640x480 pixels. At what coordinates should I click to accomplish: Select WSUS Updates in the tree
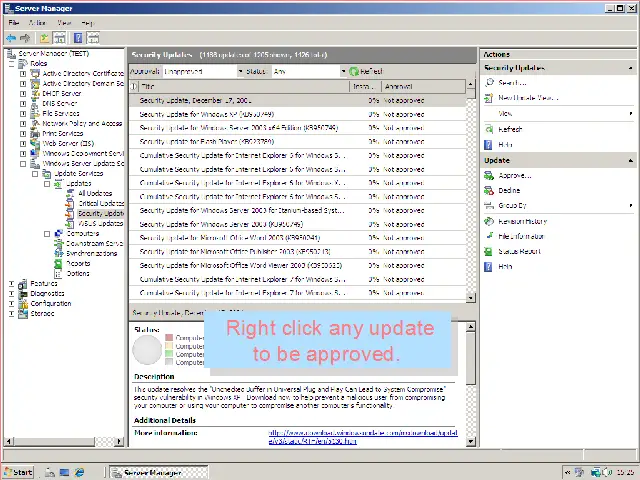click(100, 223)
